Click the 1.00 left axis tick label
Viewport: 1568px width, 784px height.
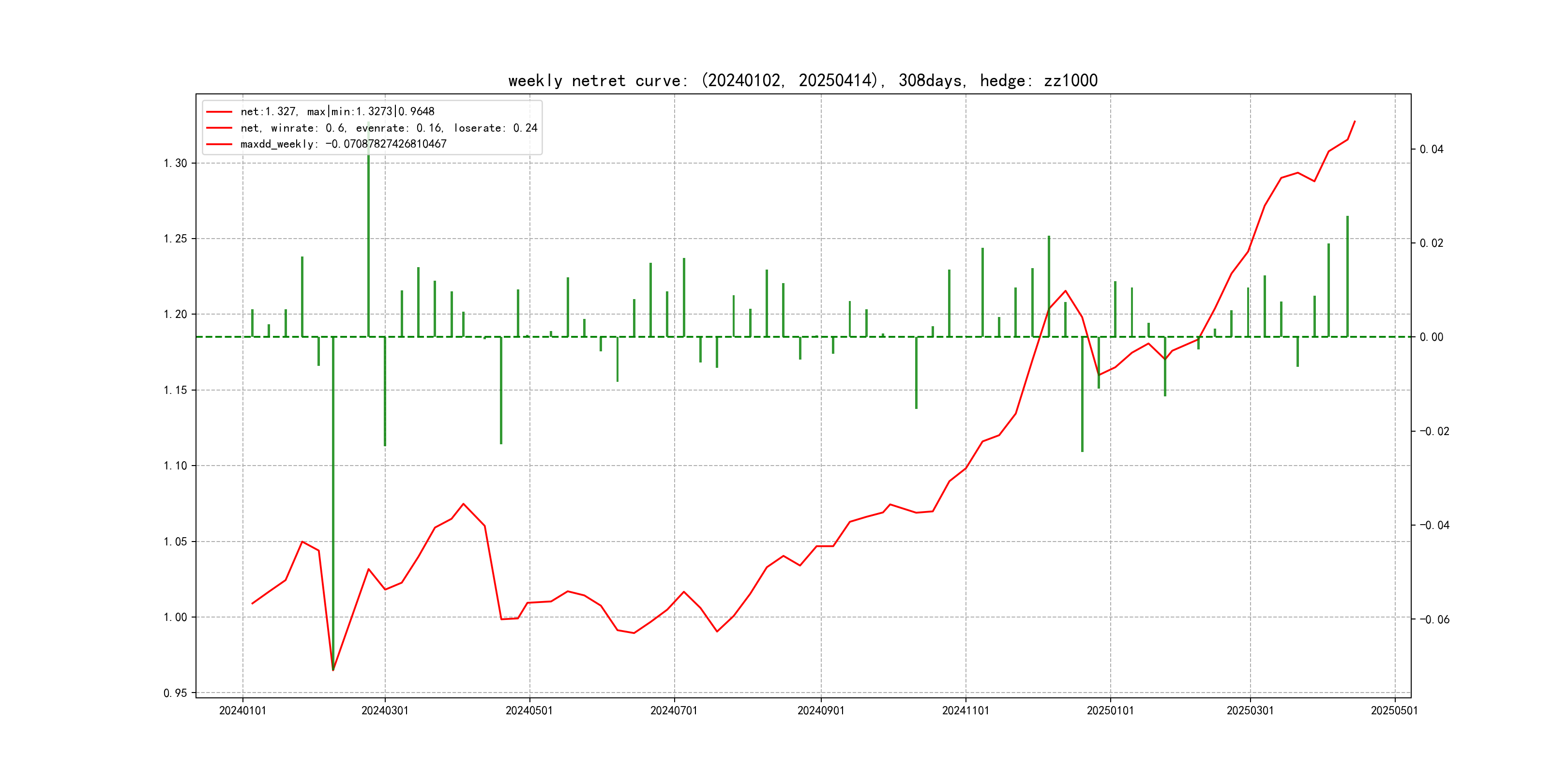click(175, 617)
